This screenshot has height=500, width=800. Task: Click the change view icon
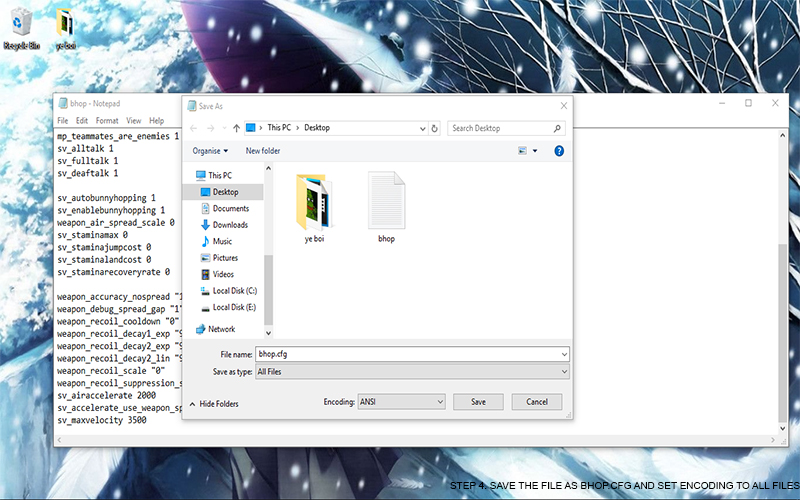(523, 151)
